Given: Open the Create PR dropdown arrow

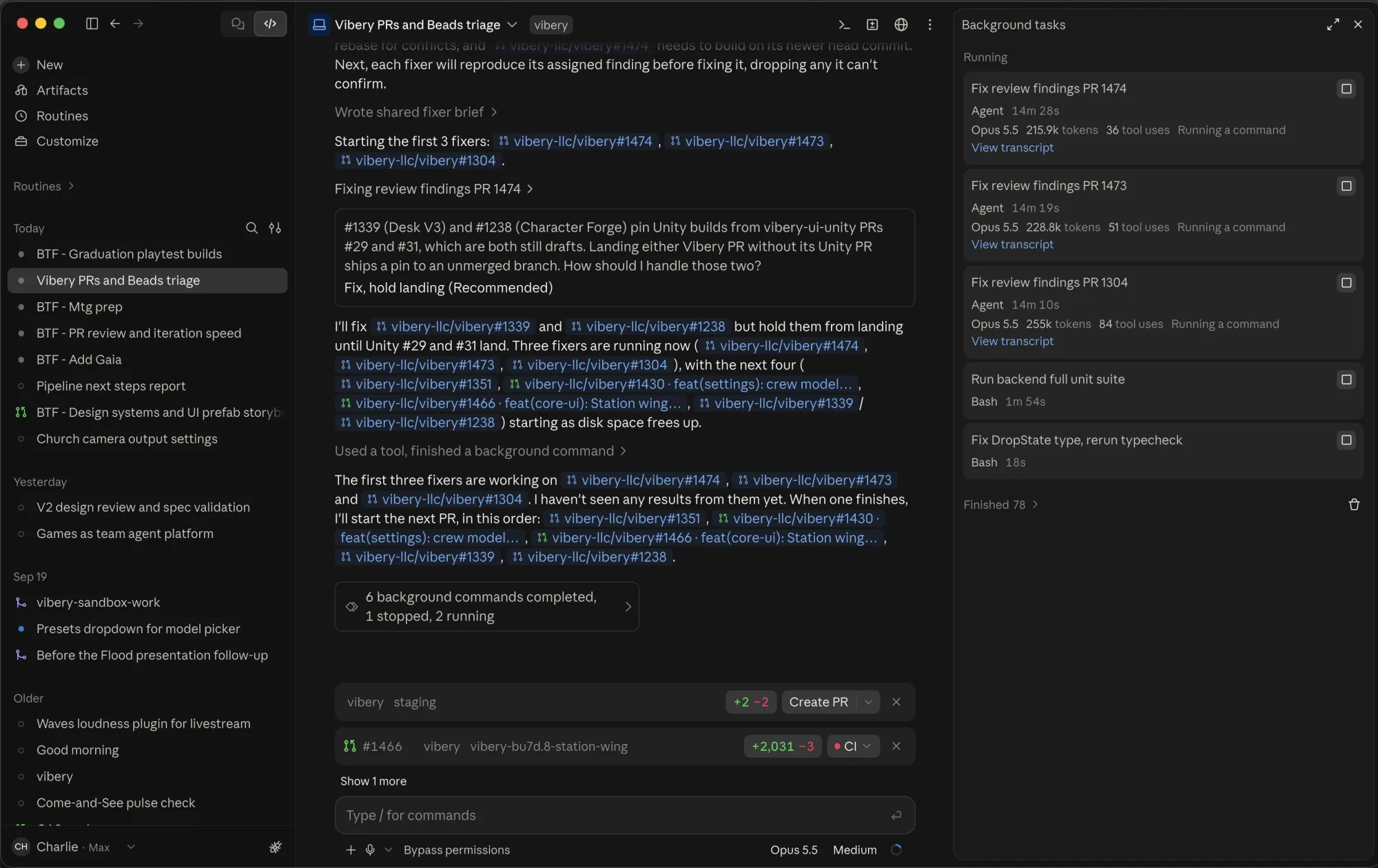Looking at the screenshot, I should click(x=868, y=702).
